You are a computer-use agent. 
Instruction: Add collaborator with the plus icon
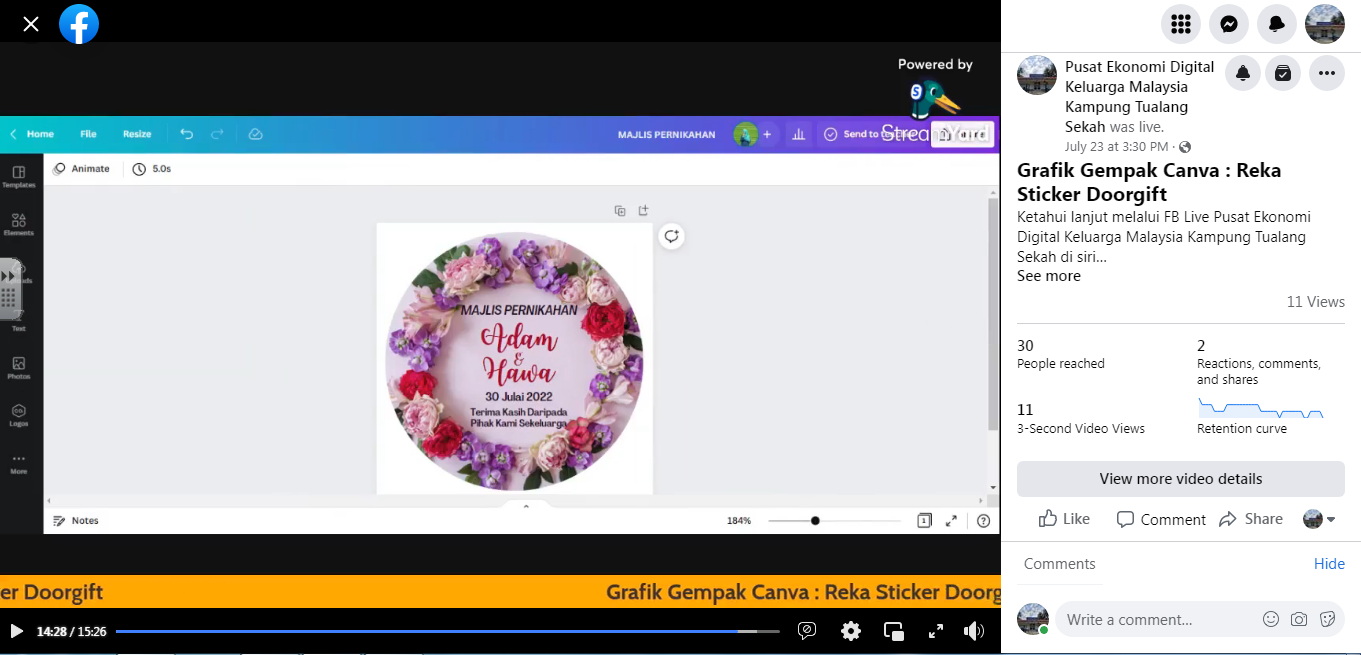point(767,134)
